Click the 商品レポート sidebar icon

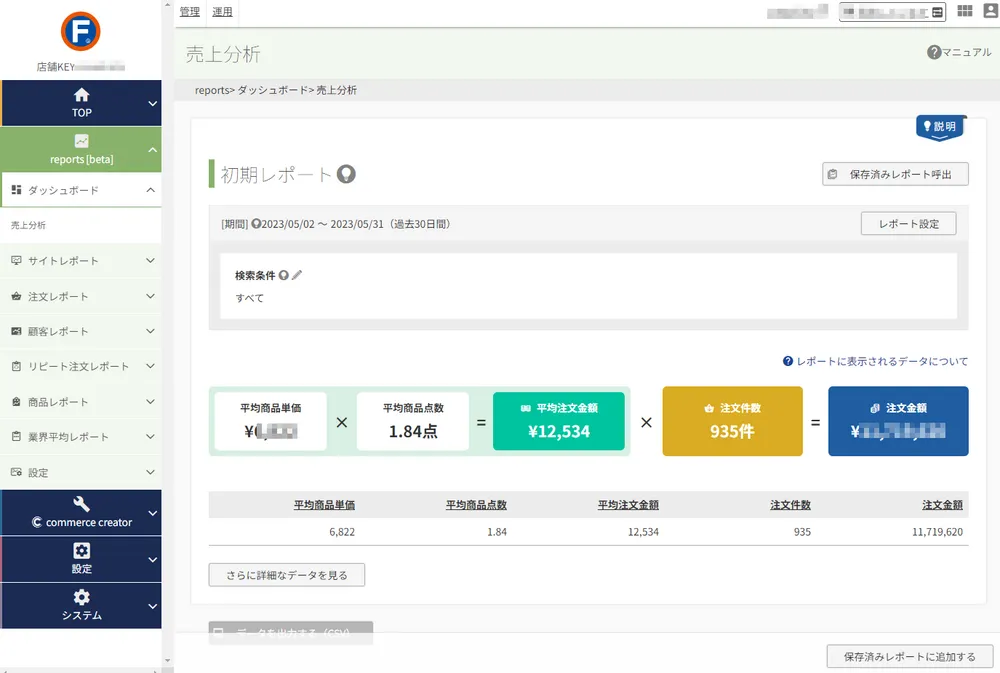17,401
